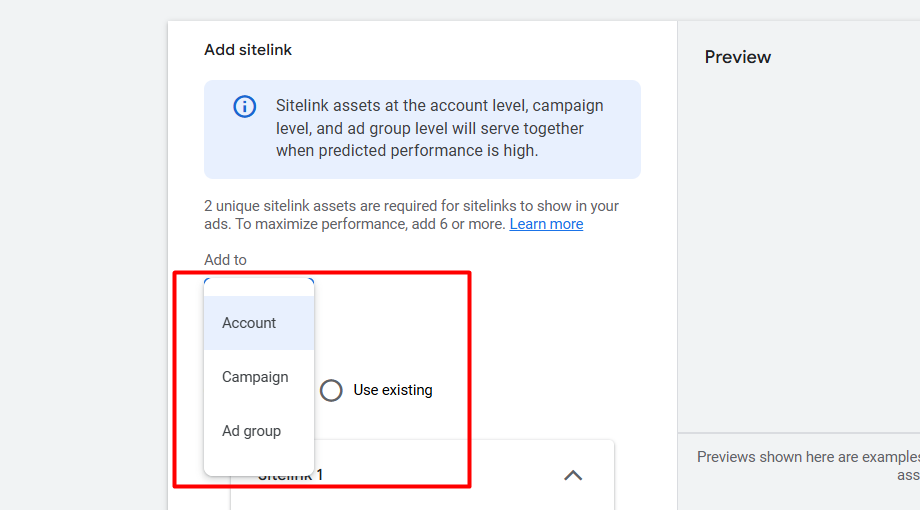Image resolution: width=920 pixels, height=510 pixels.
Task: Select Account from the Add to dropdown
Action: tap(249, 323)
